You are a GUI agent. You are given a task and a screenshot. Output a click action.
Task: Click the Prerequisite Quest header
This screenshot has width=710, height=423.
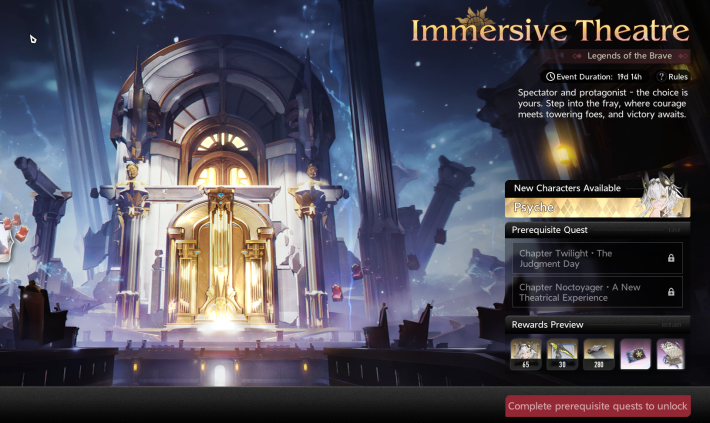[597, 230]
